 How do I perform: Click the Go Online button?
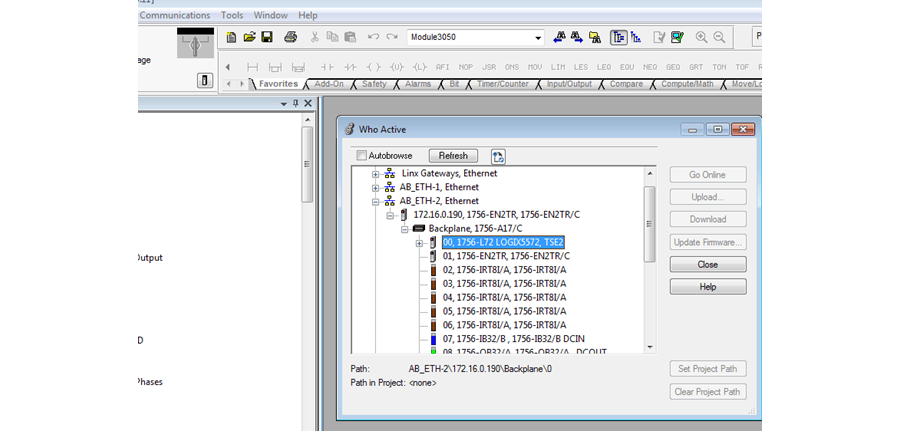[708, 175]
